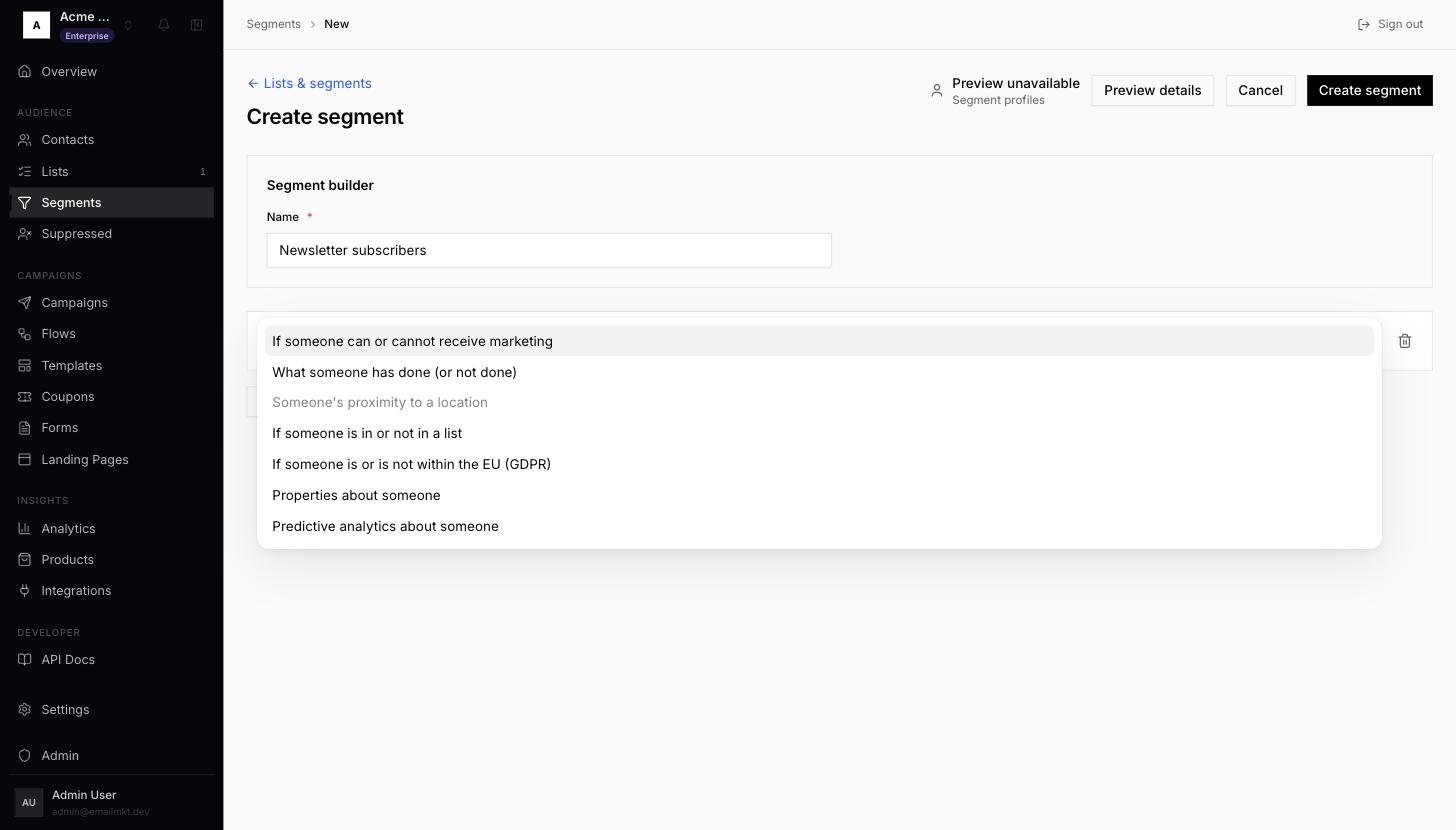Viewport: 1456px width, 830px height.
Task: Go to Landing Pages
Action: (x=112, y=460)
